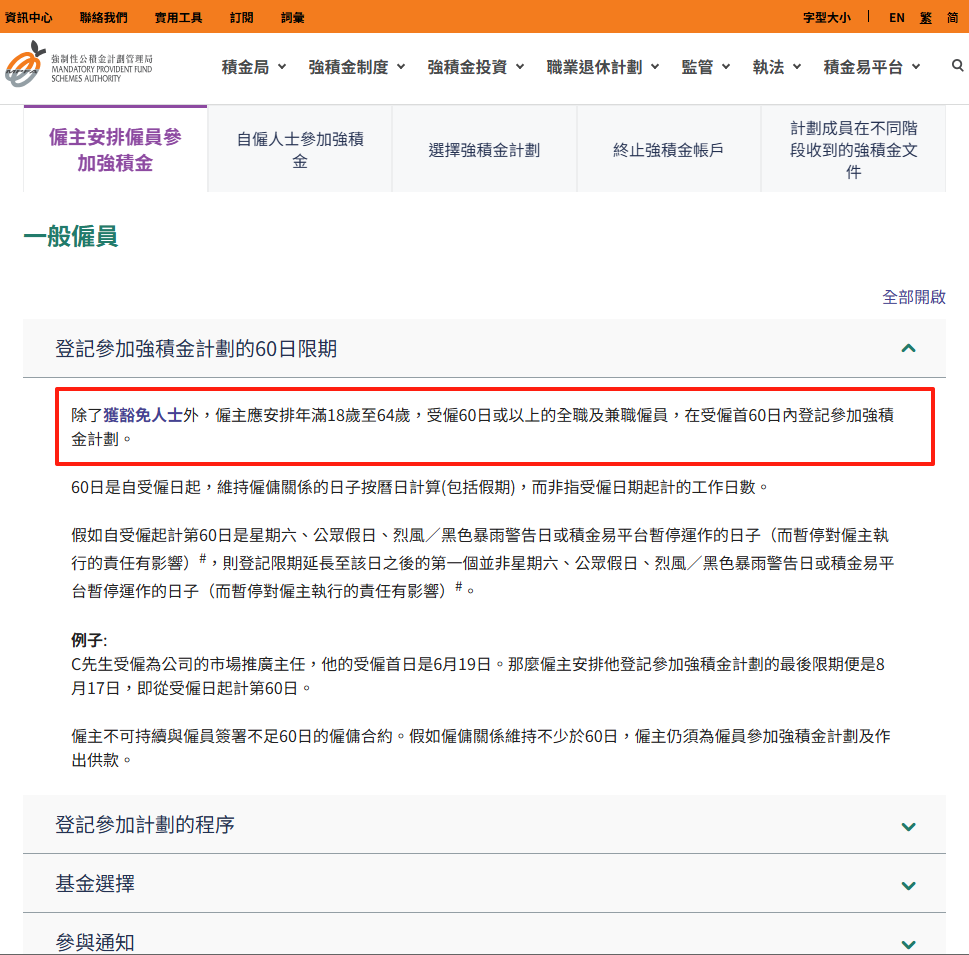Collapse the 60日限期 section chevron
Viewport: 969px width, 955px height.
click(x=908, y=349)
